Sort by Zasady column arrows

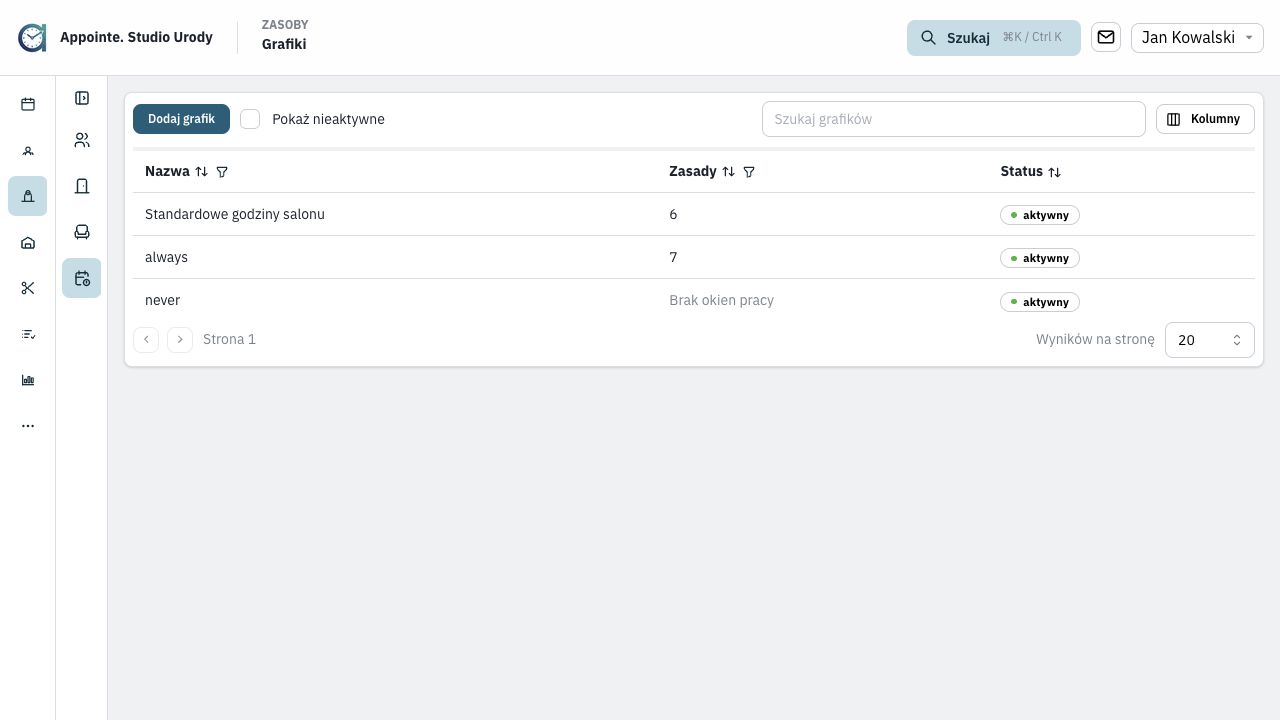[x=729, y=172]
